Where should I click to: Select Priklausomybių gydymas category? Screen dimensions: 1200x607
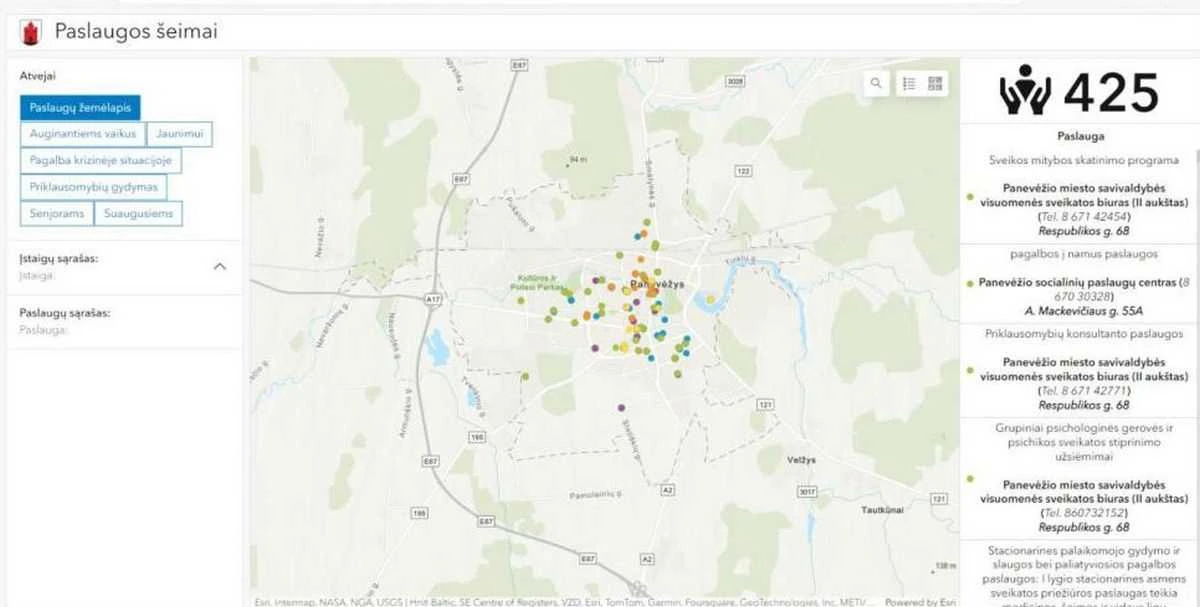pyautogui.click(x=93, y=187)
